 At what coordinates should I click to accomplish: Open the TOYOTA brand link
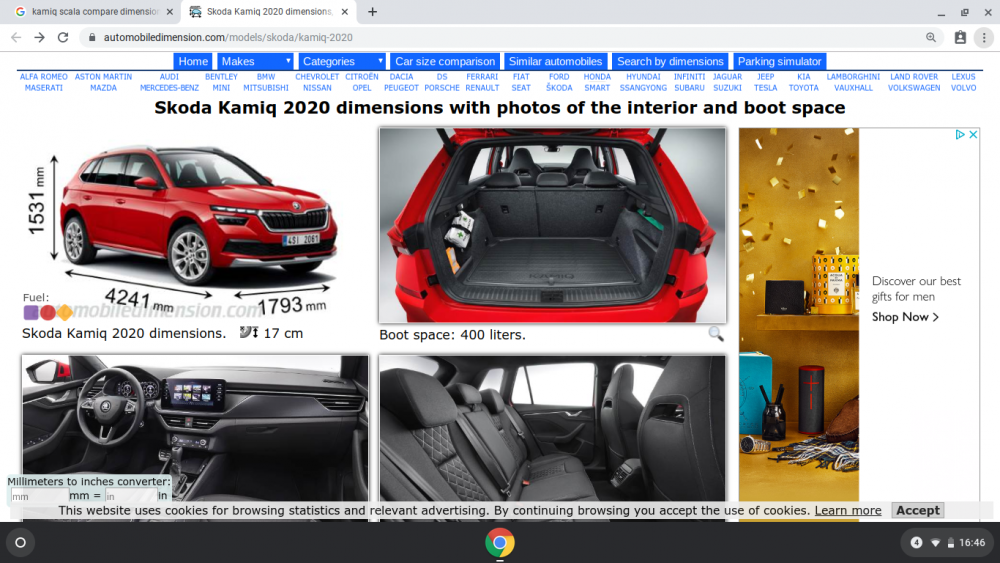click(803, 88)
